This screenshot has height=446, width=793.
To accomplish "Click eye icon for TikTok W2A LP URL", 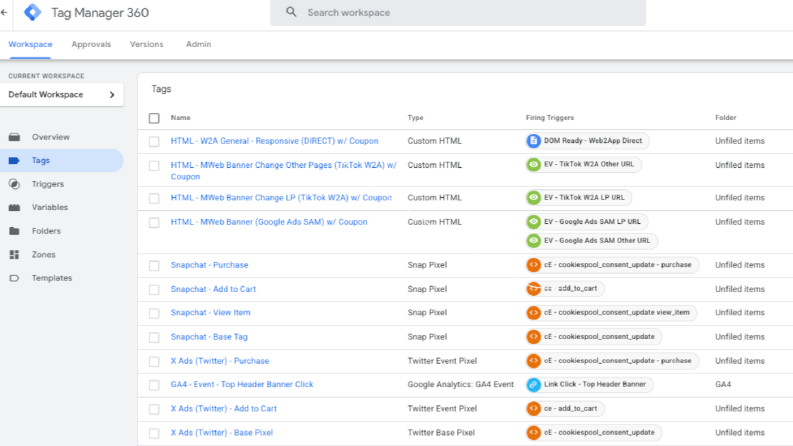I will pyautogui.click(x=534, y=197).
